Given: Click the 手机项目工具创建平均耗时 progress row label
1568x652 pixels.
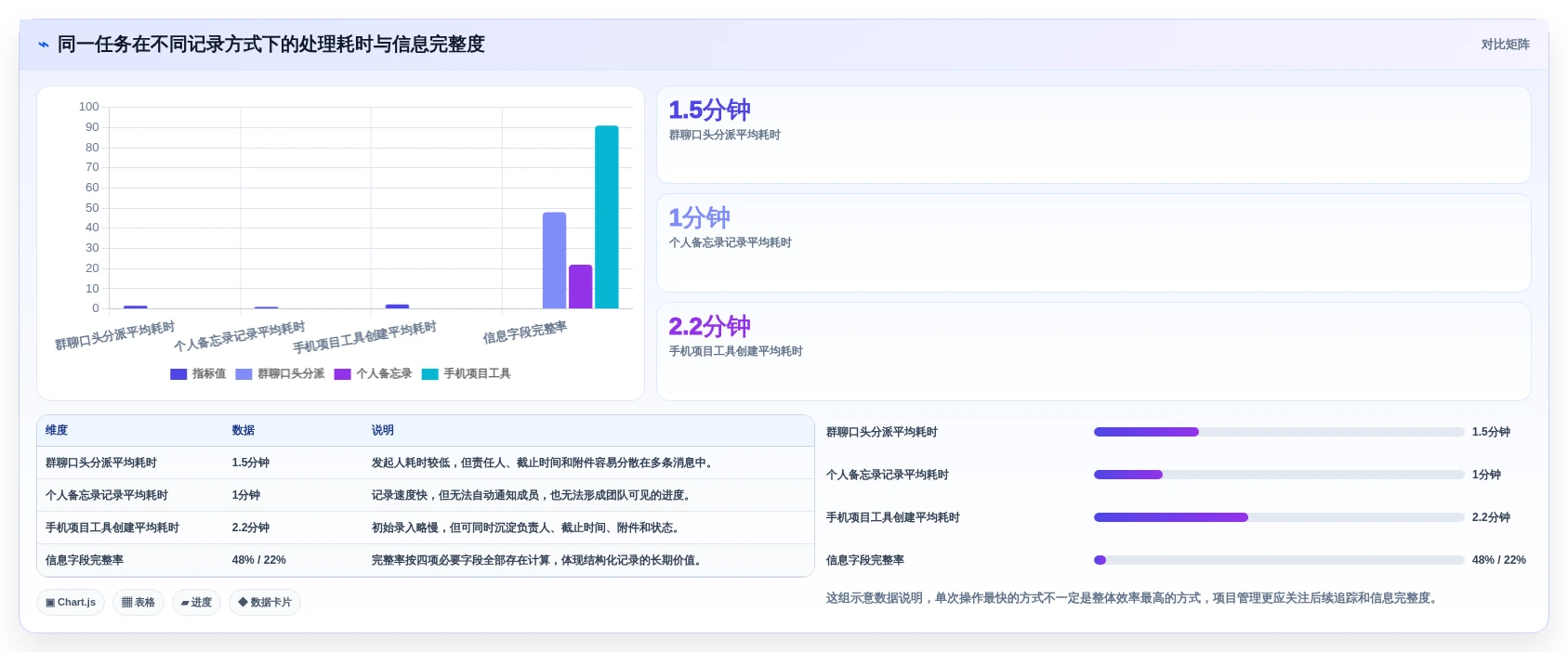Looking at the screenshot, I should (893, 517).
